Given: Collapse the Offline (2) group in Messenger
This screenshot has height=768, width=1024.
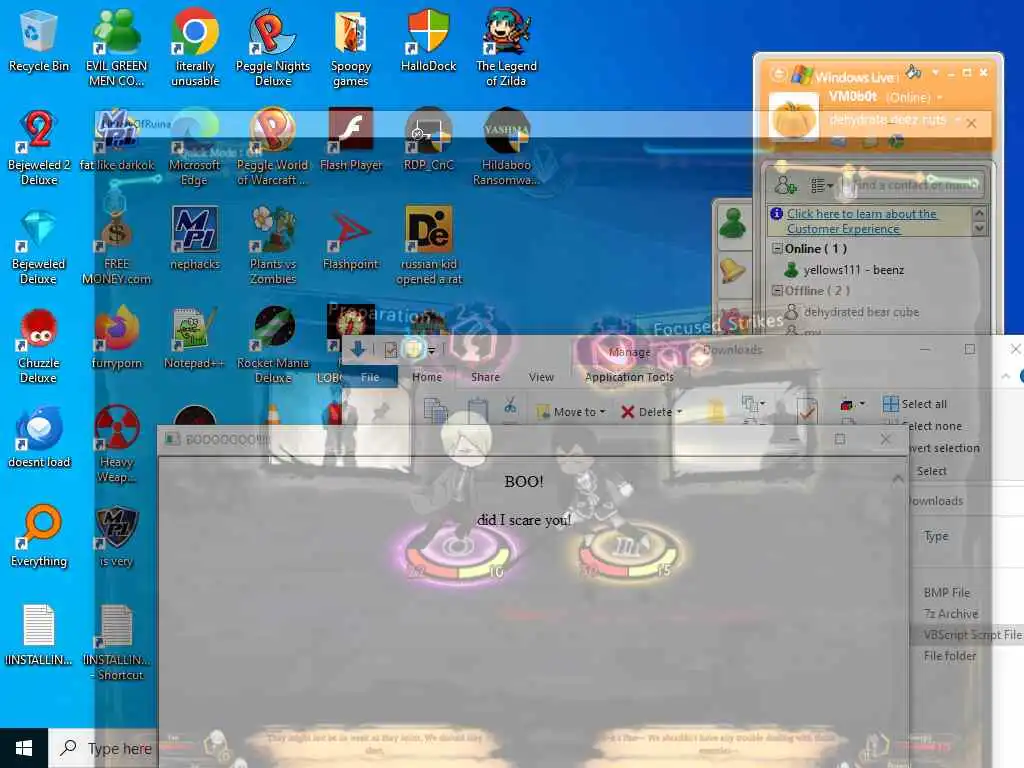Looking at the screenshot, I should [x=776, y=290].
